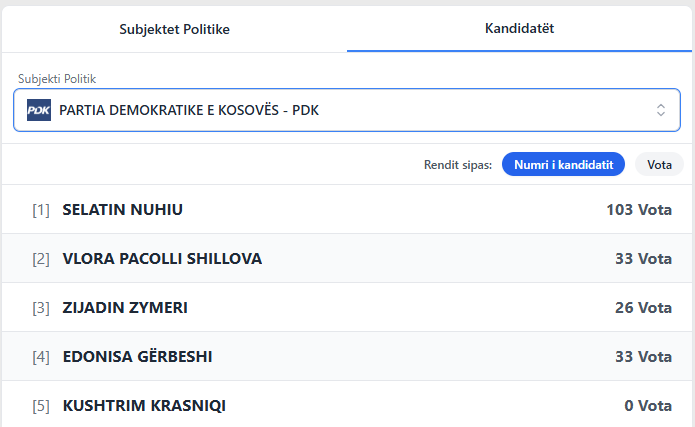Sort candidates by Vota
The width and height of the screenshot is (695, 427).
click(659, 164)
